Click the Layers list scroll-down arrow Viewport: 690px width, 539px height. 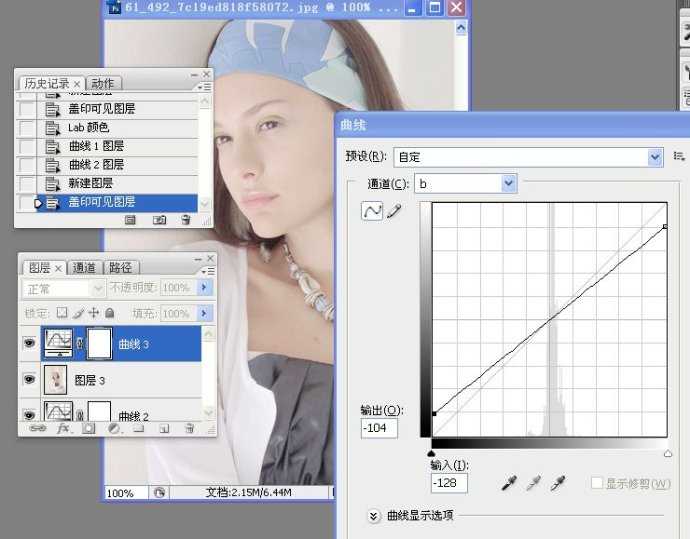pos(208,413)
